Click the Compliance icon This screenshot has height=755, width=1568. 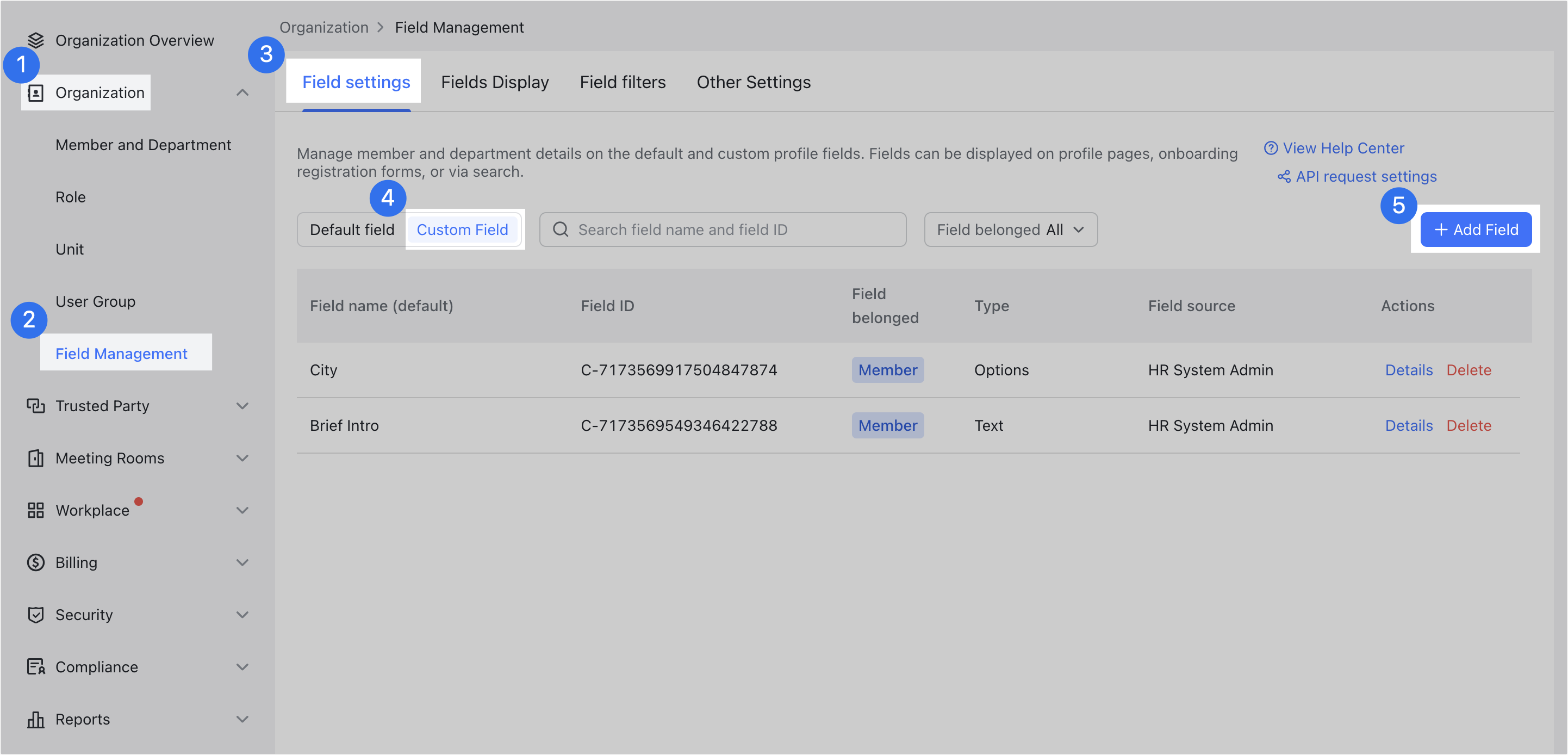coord(36,667)
